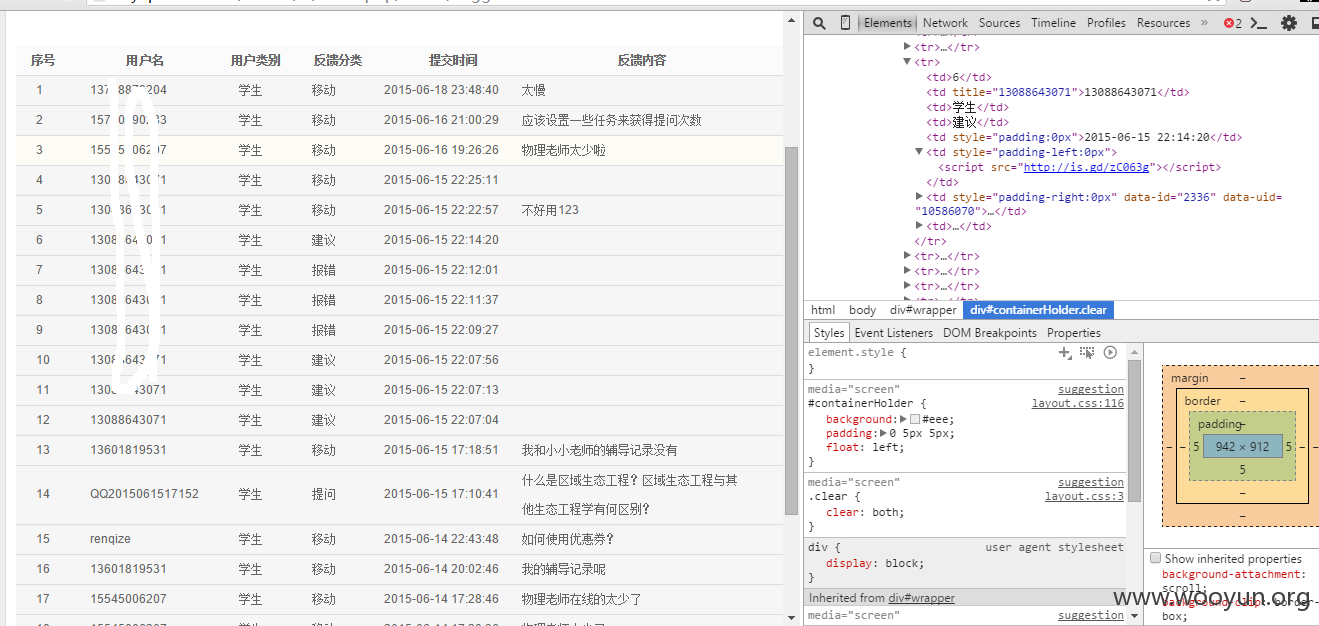
Task: Expand the collapsed <td>…</td> node
Action: click(x=920, y=226)
